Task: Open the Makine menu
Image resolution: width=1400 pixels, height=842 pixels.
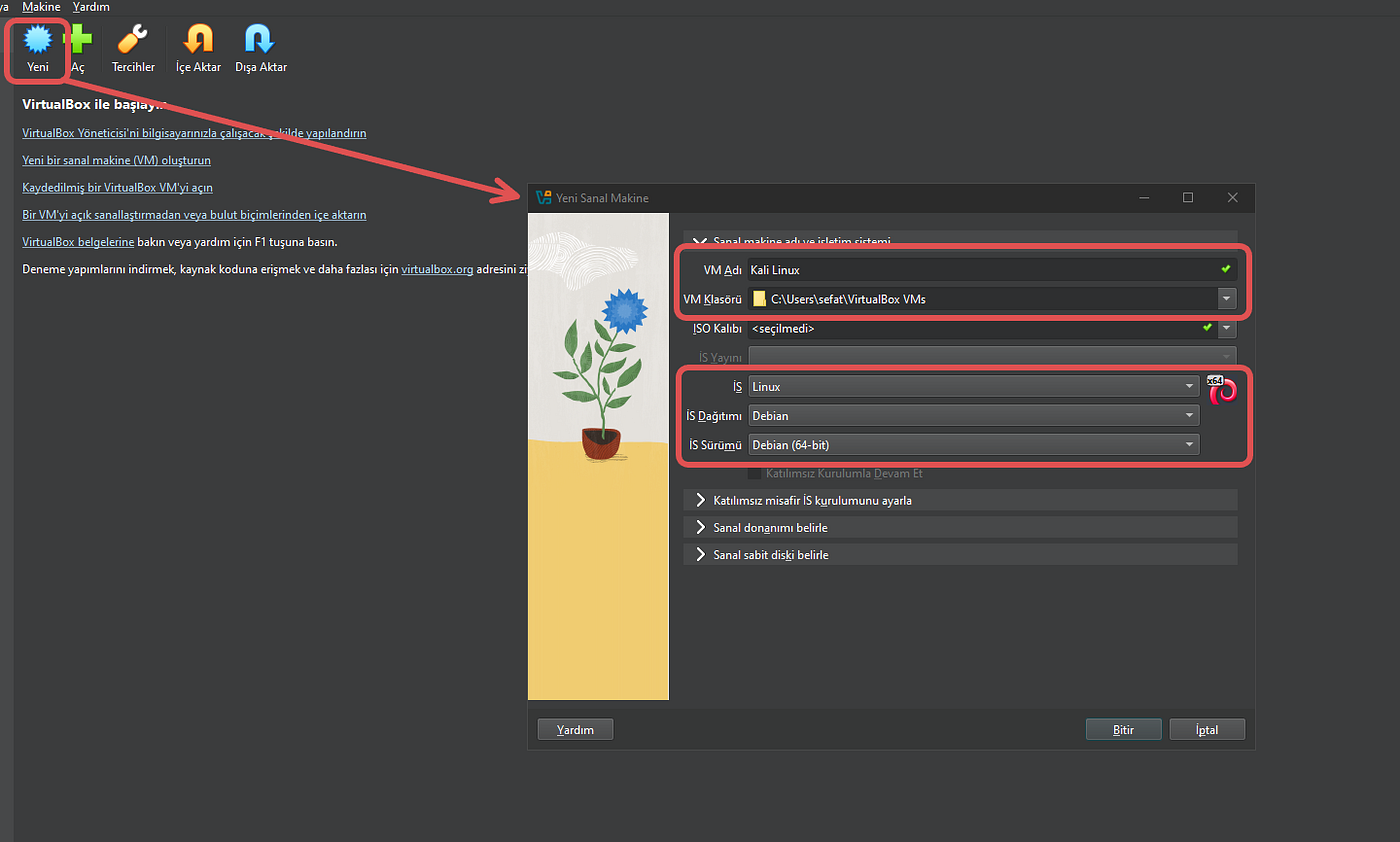Action: pos(41,7)
